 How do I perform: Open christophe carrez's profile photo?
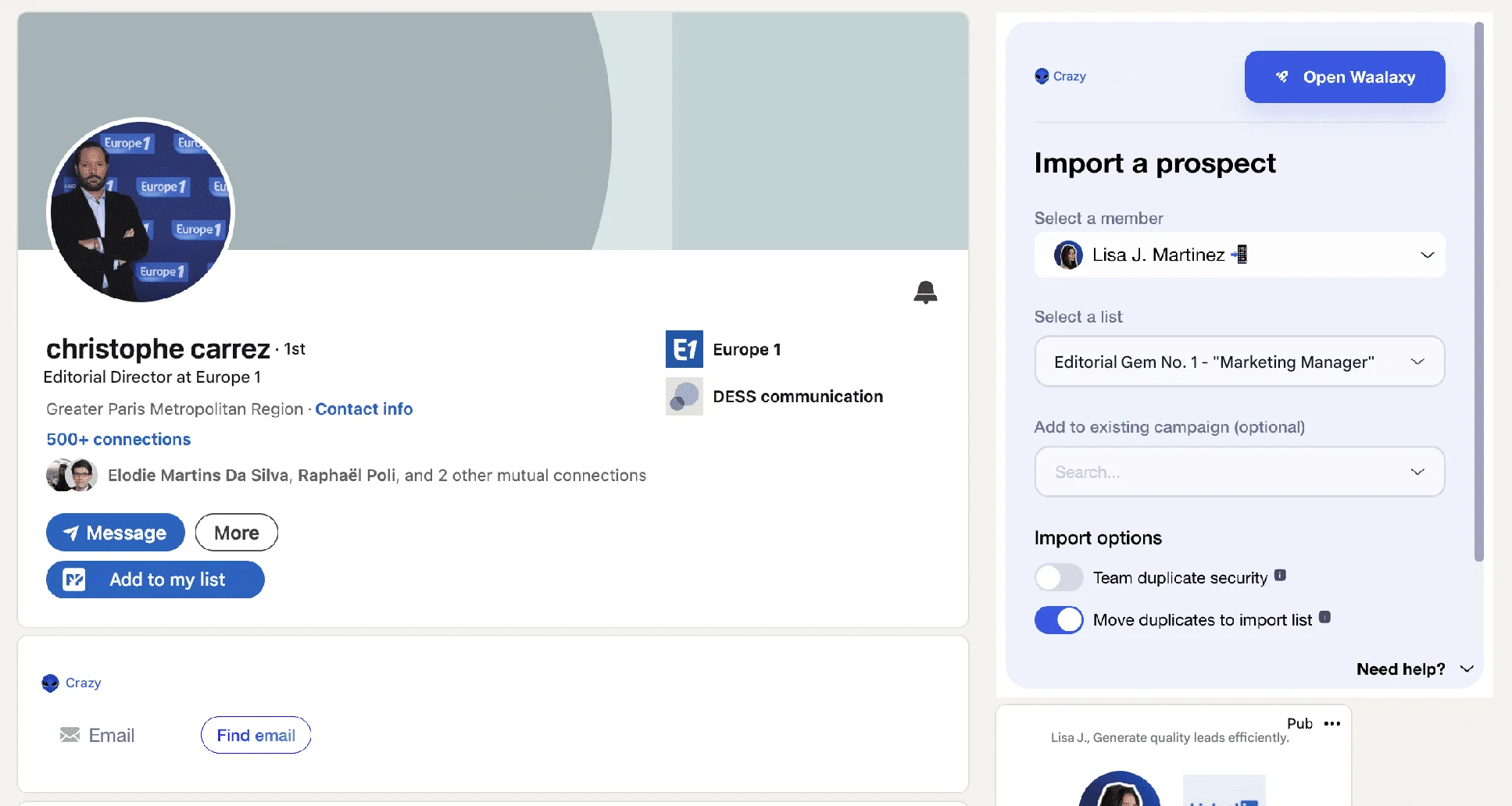pyautogui.click(x=141, y=211)
